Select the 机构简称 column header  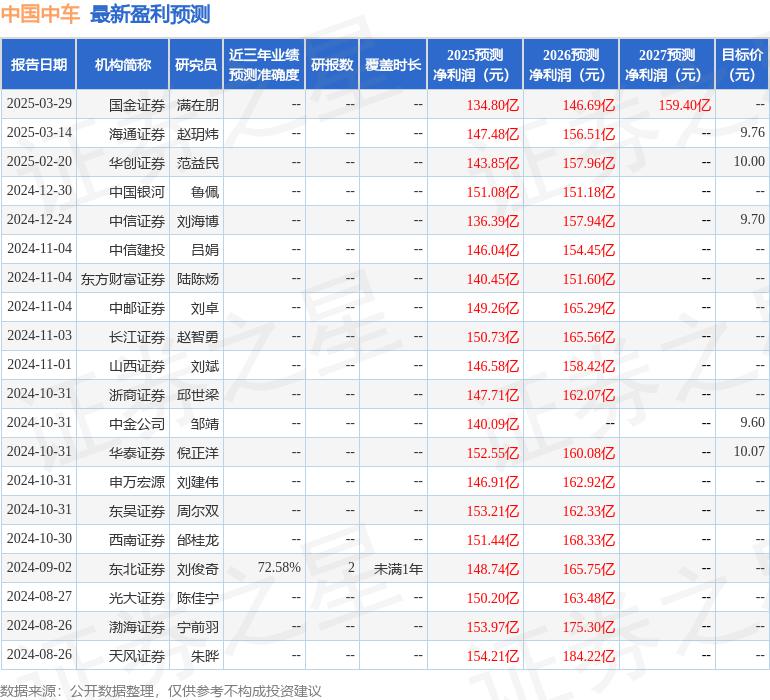tap(123, 64)
